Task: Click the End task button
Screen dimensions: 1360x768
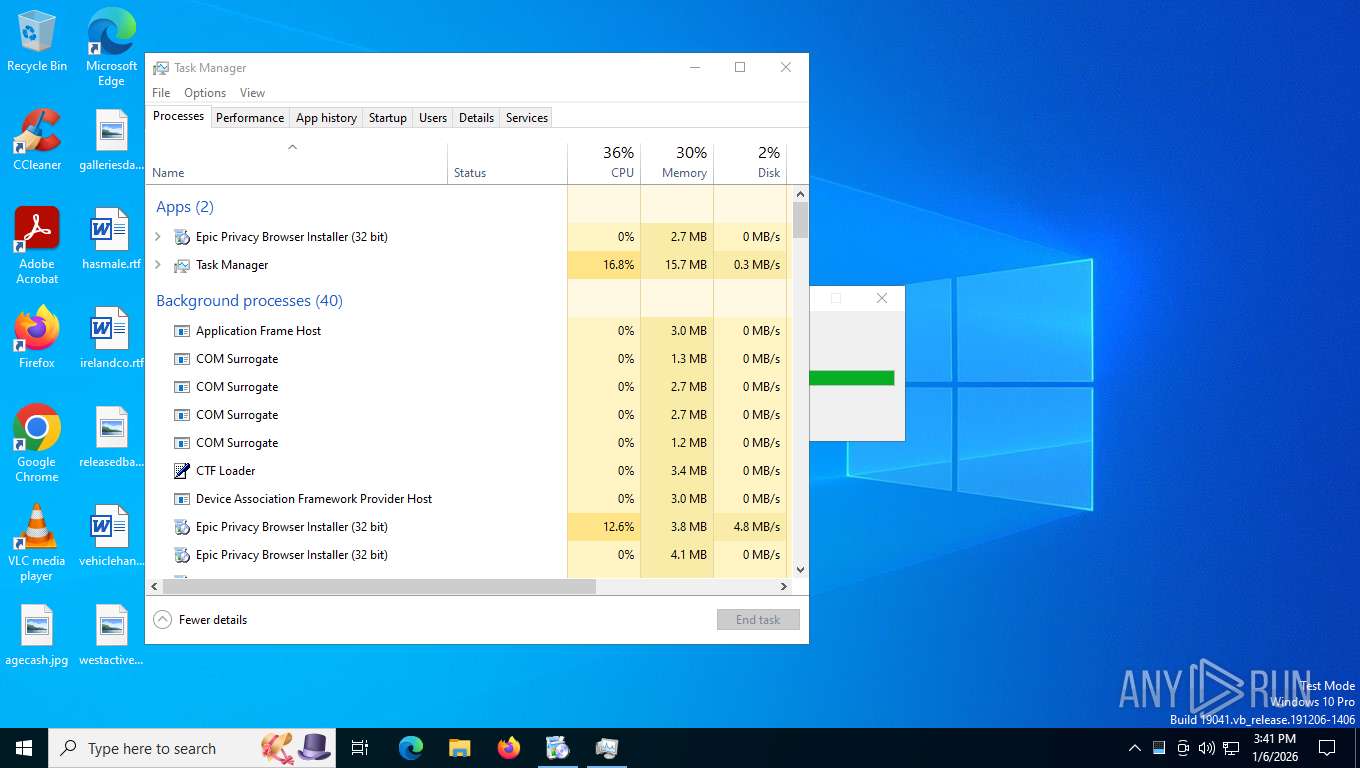Action: pos(758,620)
